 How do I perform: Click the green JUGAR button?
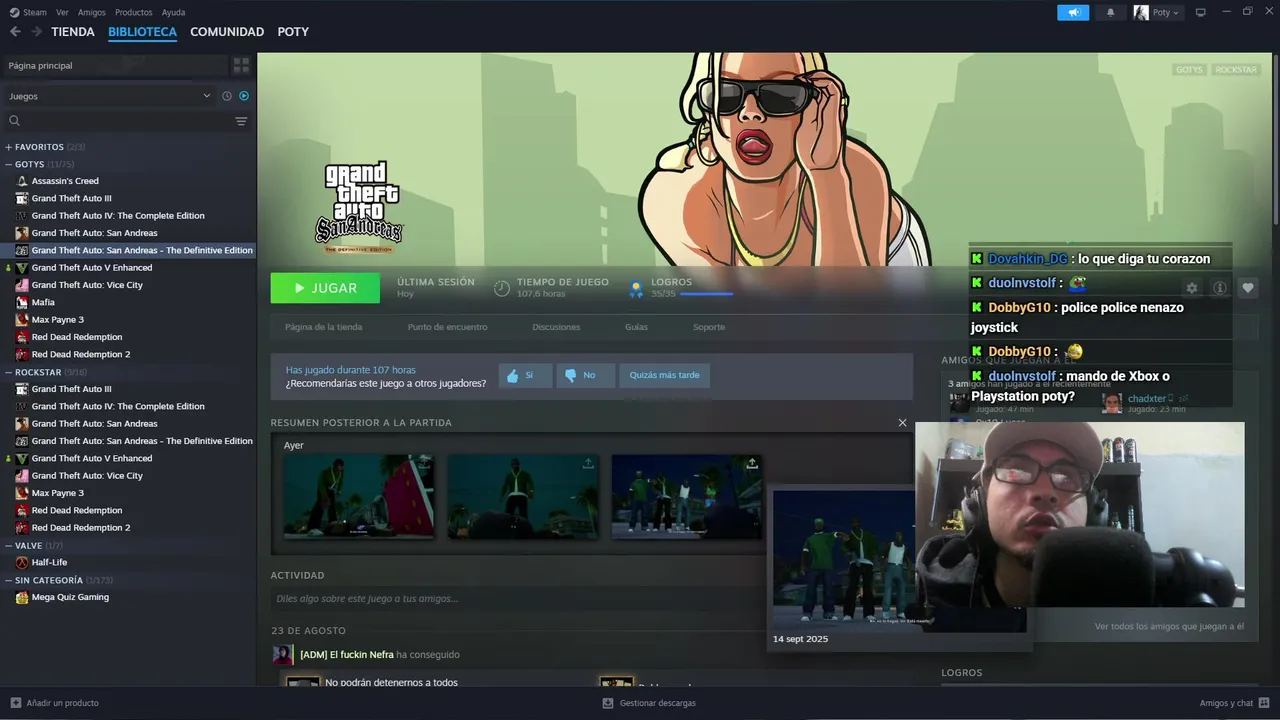pos(325,288)
